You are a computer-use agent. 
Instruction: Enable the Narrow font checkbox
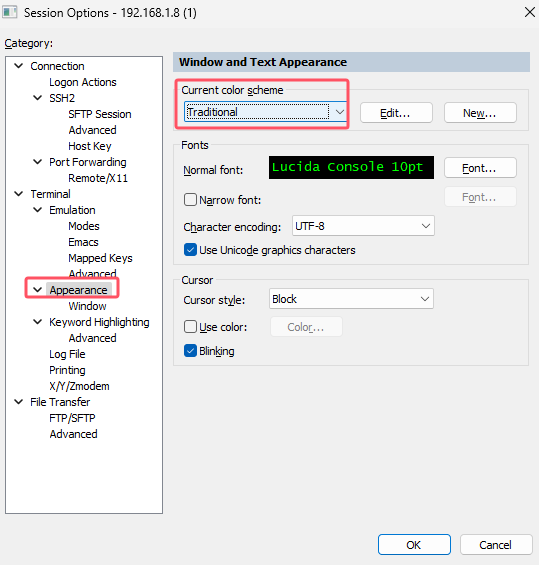(x=190, y=200)
